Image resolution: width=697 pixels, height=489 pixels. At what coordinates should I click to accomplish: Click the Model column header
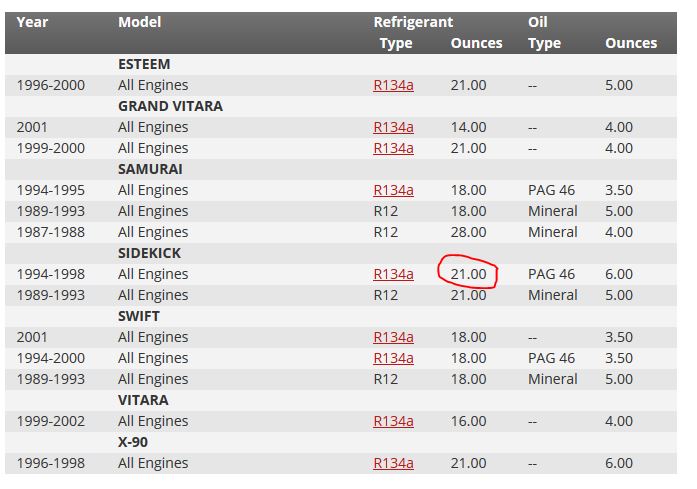(x=139, y=21)
